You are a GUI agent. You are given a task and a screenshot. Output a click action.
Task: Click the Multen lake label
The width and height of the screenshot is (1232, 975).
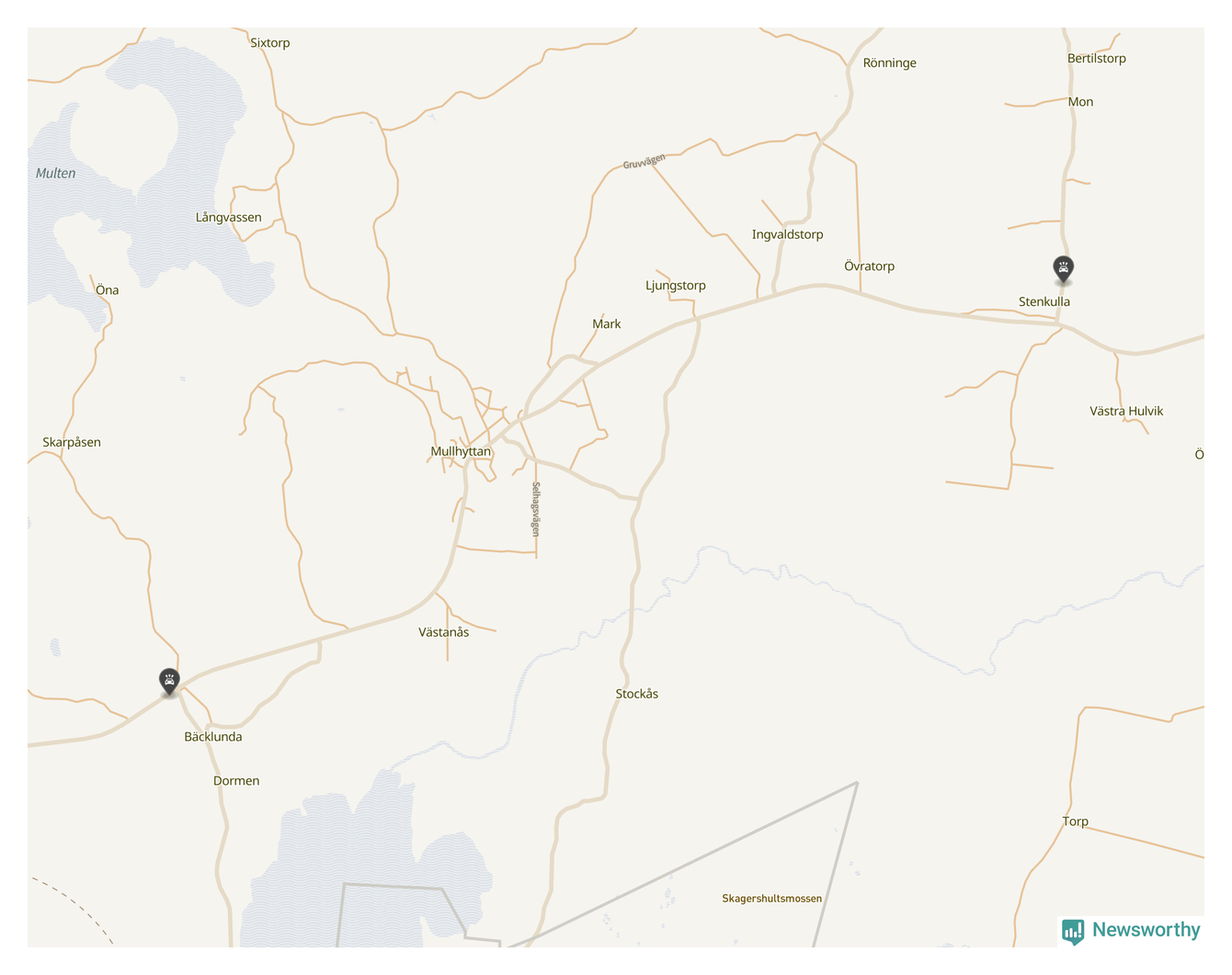55,173
